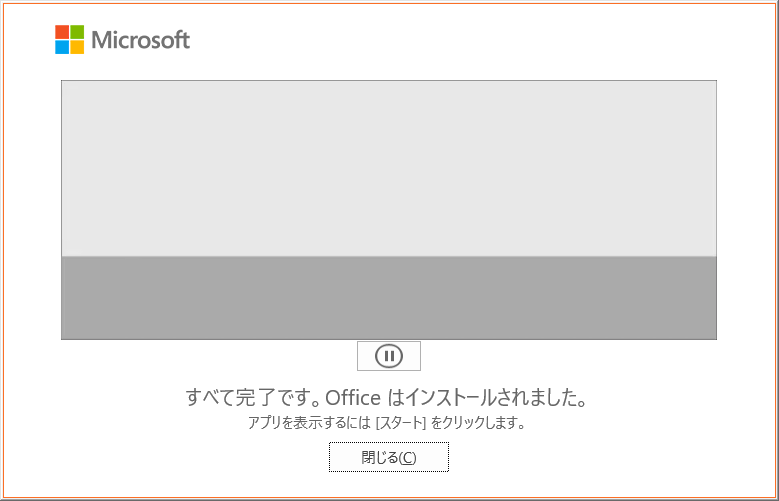This screenshot has width=779, height=501.
Task: Click the Microsoft wordmark text
Action: point(141,40)
